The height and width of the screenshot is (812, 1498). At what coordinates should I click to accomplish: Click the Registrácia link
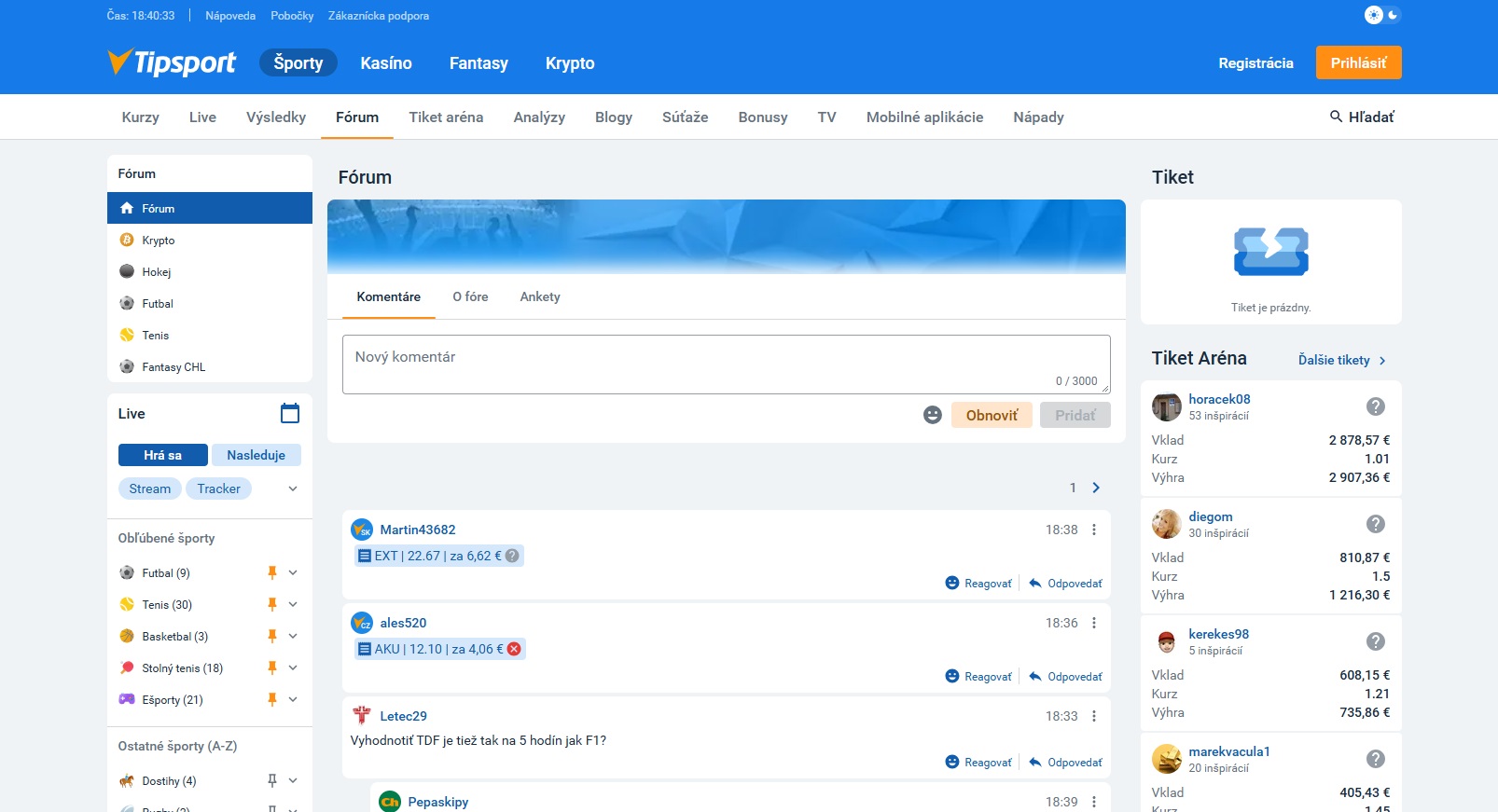1256,62
